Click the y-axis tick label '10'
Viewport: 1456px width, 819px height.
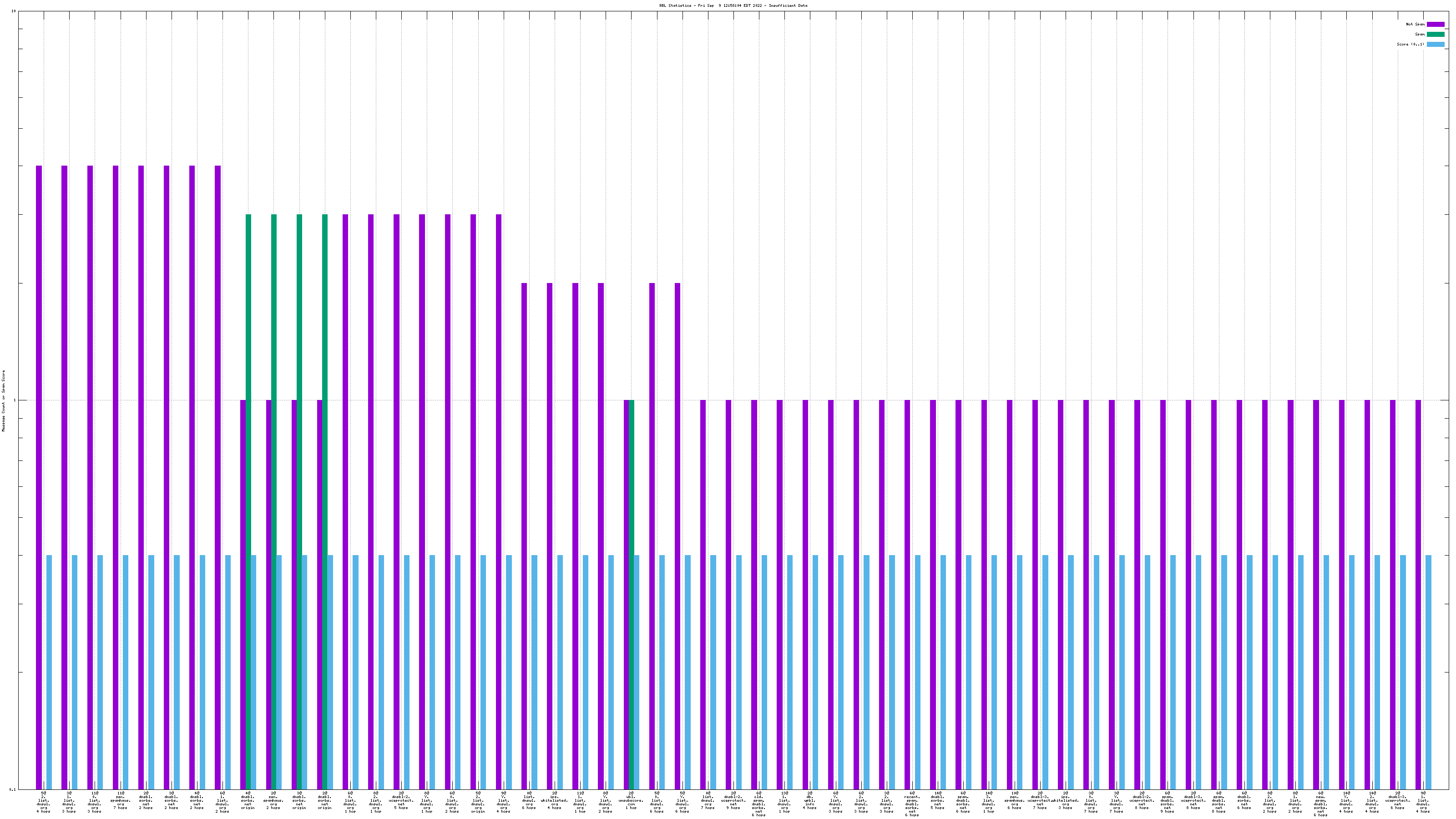[x=13, y=11]
